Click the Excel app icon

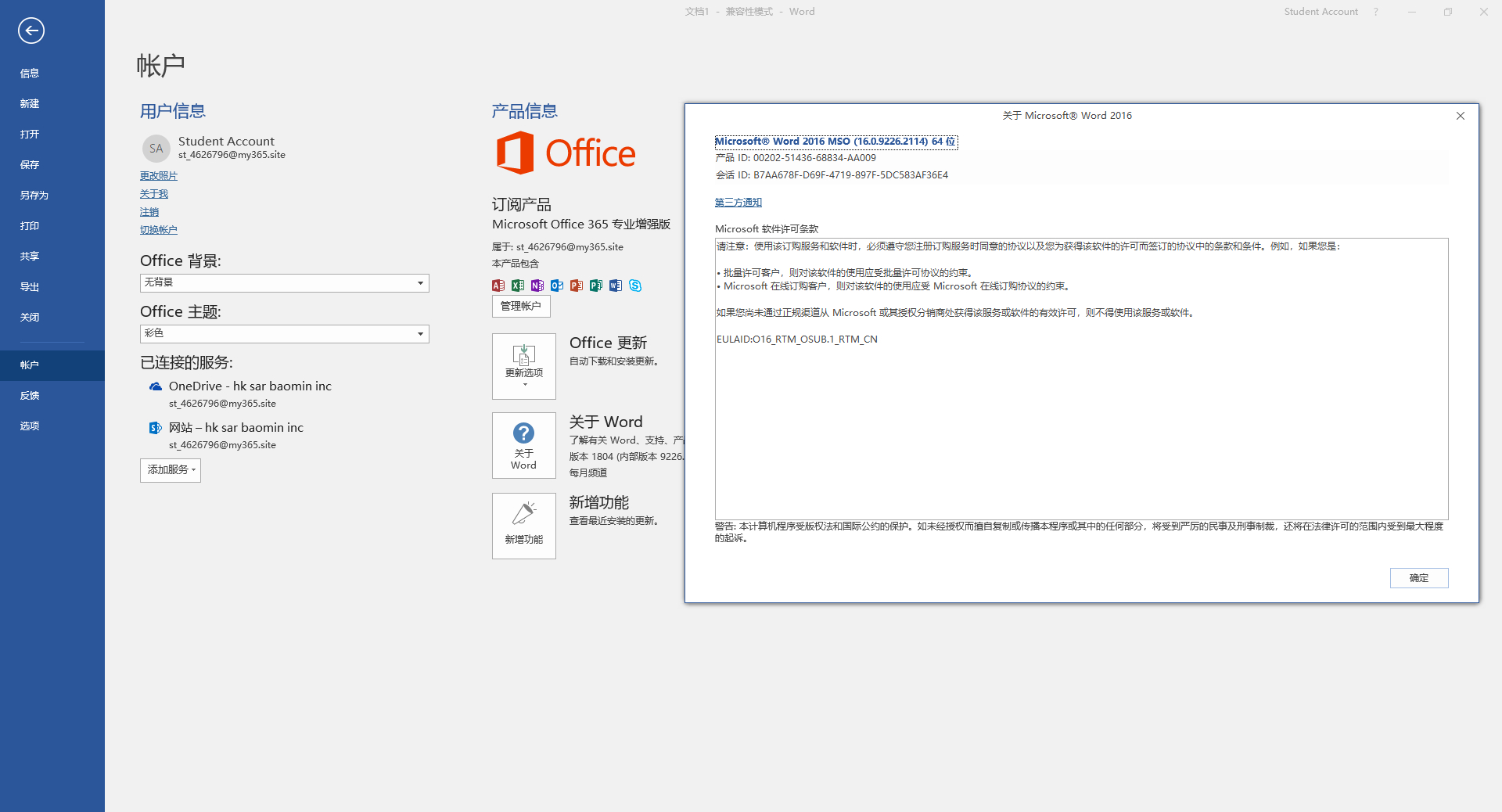tap(518, 286)
